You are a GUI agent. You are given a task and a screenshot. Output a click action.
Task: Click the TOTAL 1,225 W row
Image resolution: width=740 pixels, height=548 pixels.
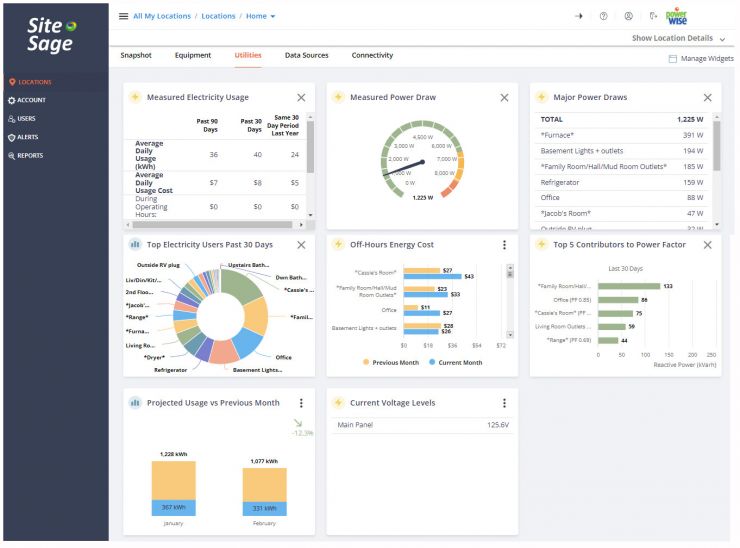point(622,119)
